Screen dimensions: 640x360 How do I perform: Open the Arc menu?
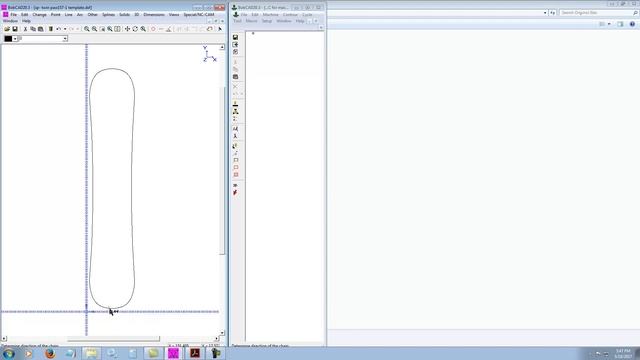80,15
